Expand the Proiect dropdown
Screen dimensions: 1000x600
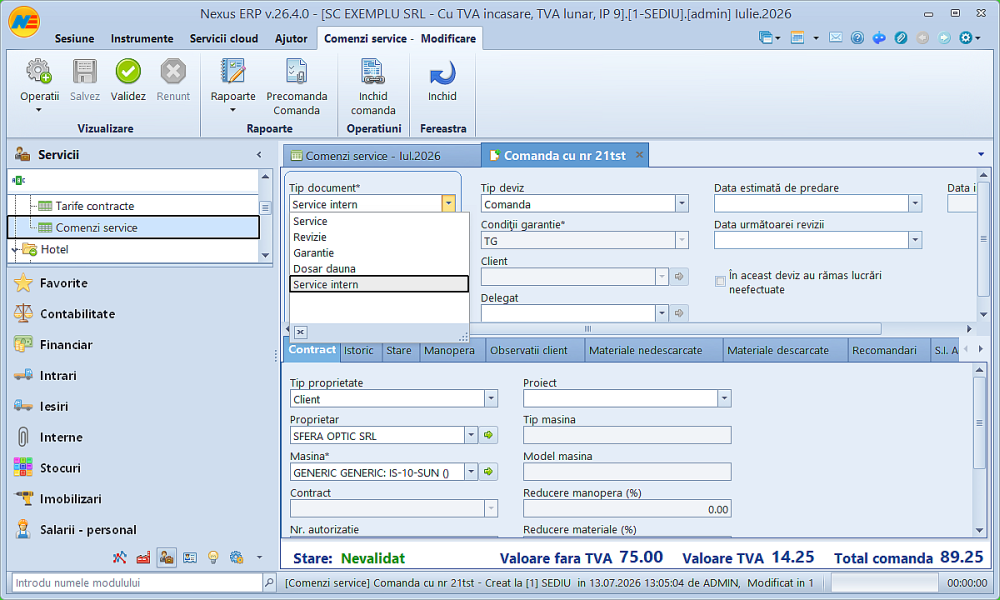[724, 399]
